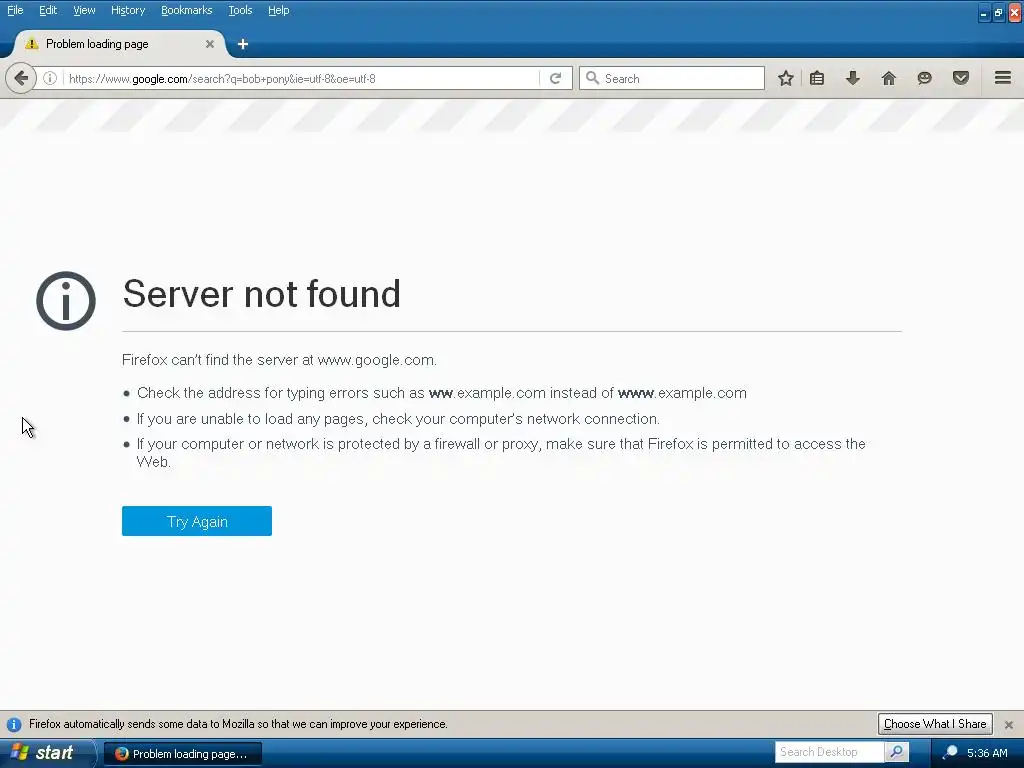The width and height of the screenshot is (1024, 768).
Task: Click the warning triangle icon on tab
Action: click(31, 44)
